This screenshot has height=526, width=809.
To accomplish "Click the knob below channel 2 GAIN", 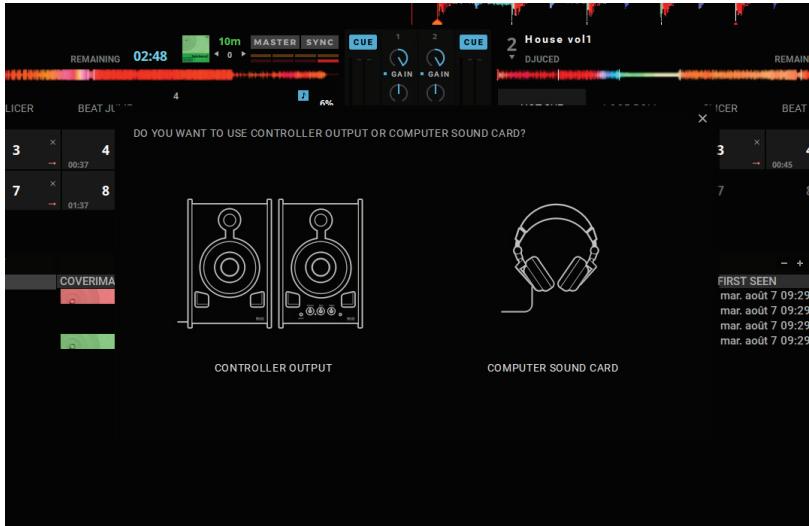I will click(435, 93).
